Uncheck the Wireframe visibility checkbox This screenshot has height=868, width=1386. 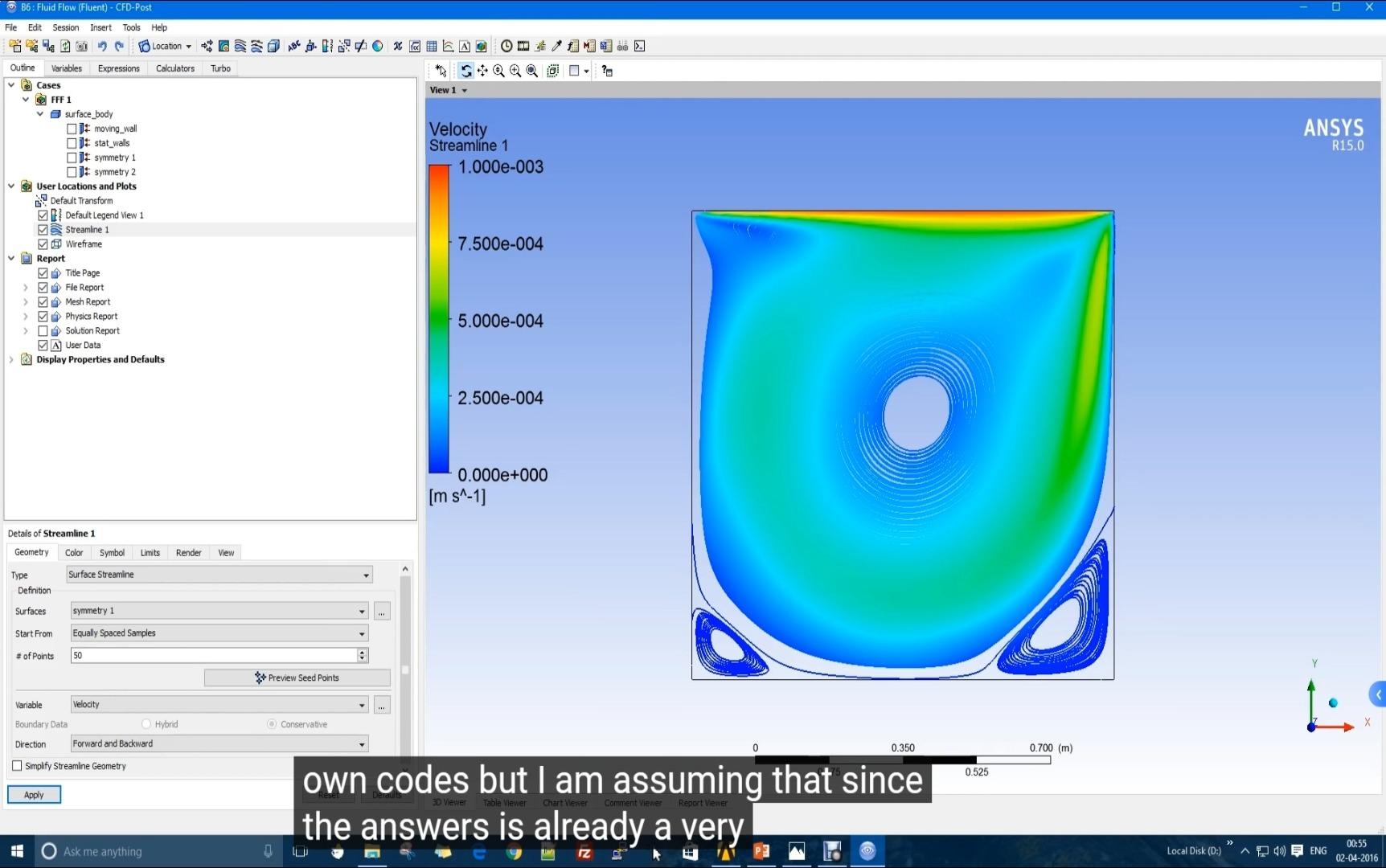pyautogui.click(x=43, y=244)
